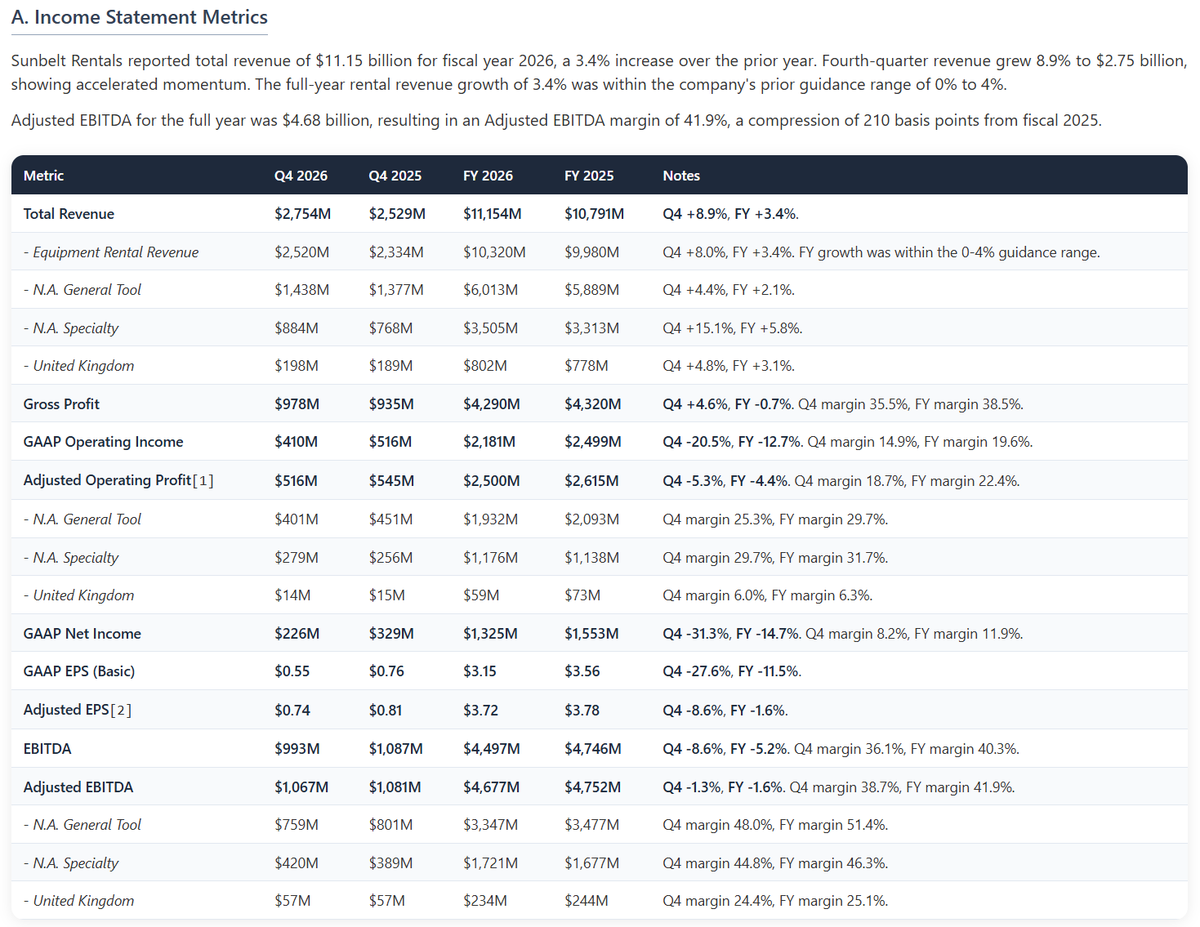This screenshot has height=927, width=1200.
Task: Click the 'Q4 2026' column header
Action: pyautogui.click(x=301, y=175)
